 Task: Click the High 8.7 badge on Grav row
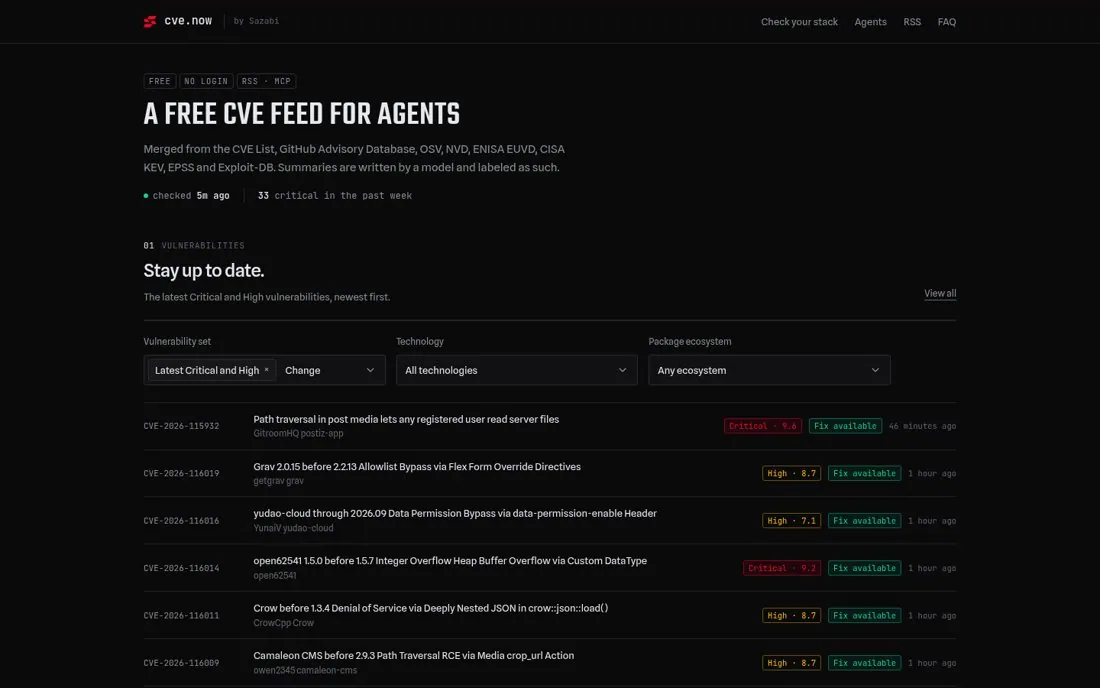tap(791, 473)
